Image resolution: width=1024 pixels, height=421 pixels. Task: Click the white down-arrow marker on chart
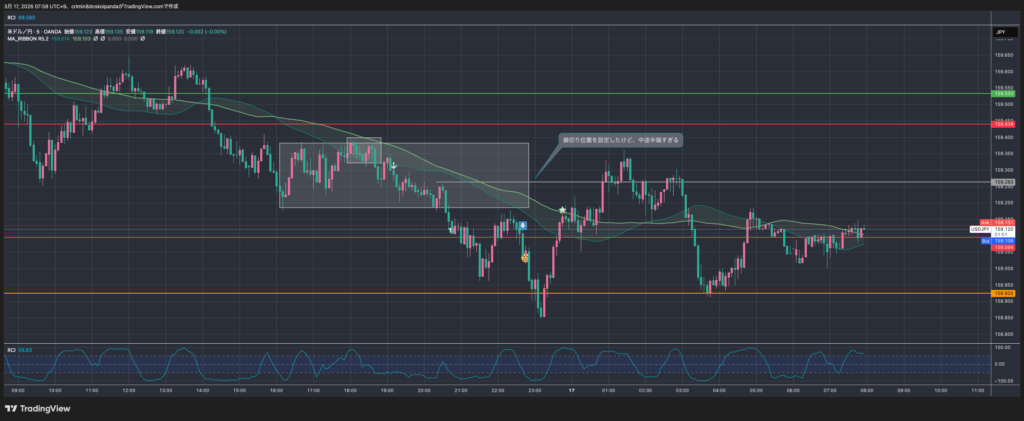(x=393, y=165)
